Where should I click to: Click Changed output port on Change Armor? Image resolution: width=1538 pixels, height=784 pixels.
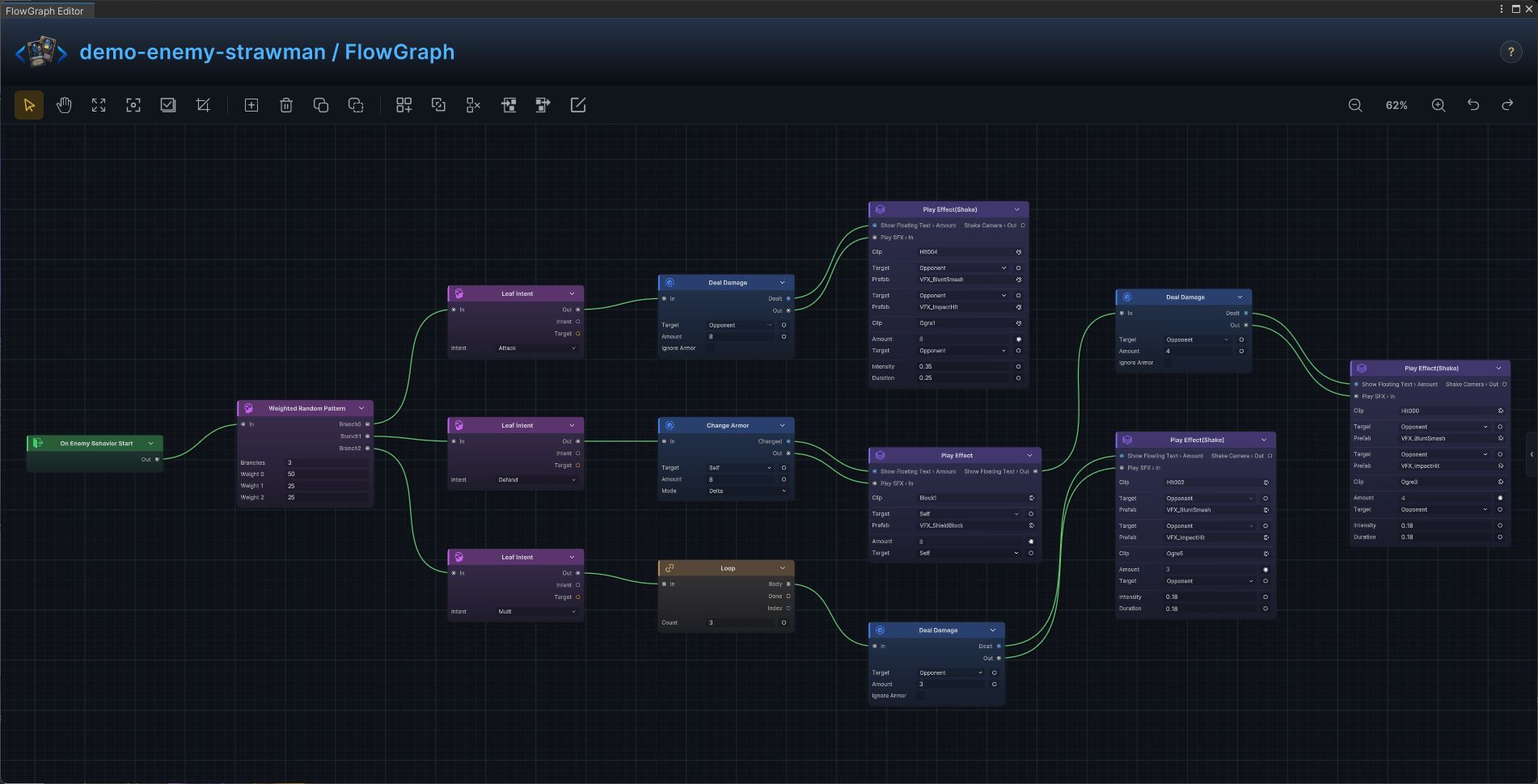coord(788,441)
